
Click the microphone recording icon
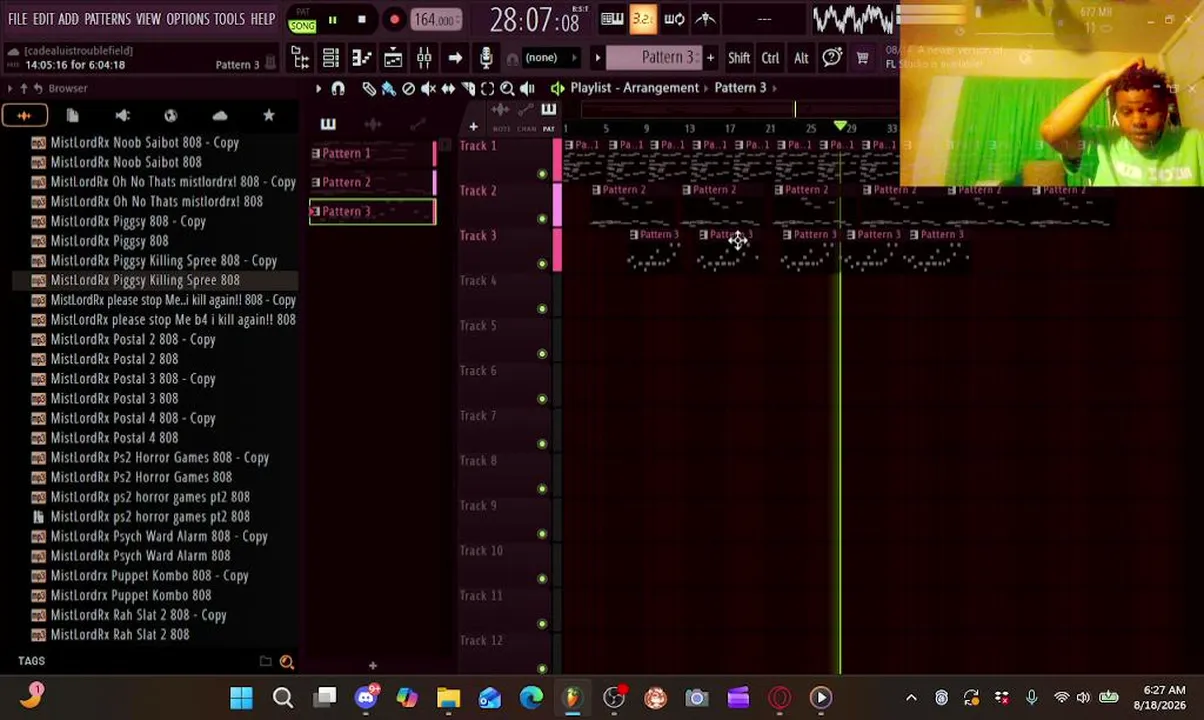click(x=486, y=58)
